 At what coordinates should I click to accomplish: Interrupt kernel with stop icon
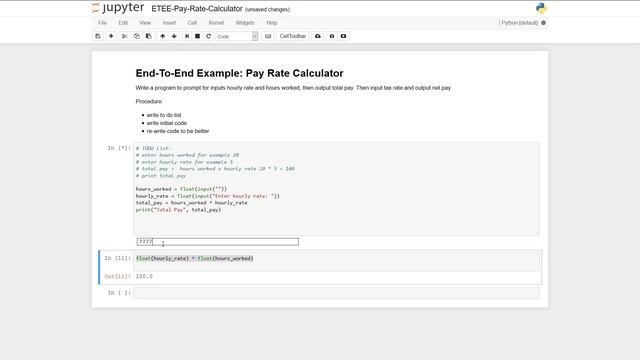[x=198, y=36]
